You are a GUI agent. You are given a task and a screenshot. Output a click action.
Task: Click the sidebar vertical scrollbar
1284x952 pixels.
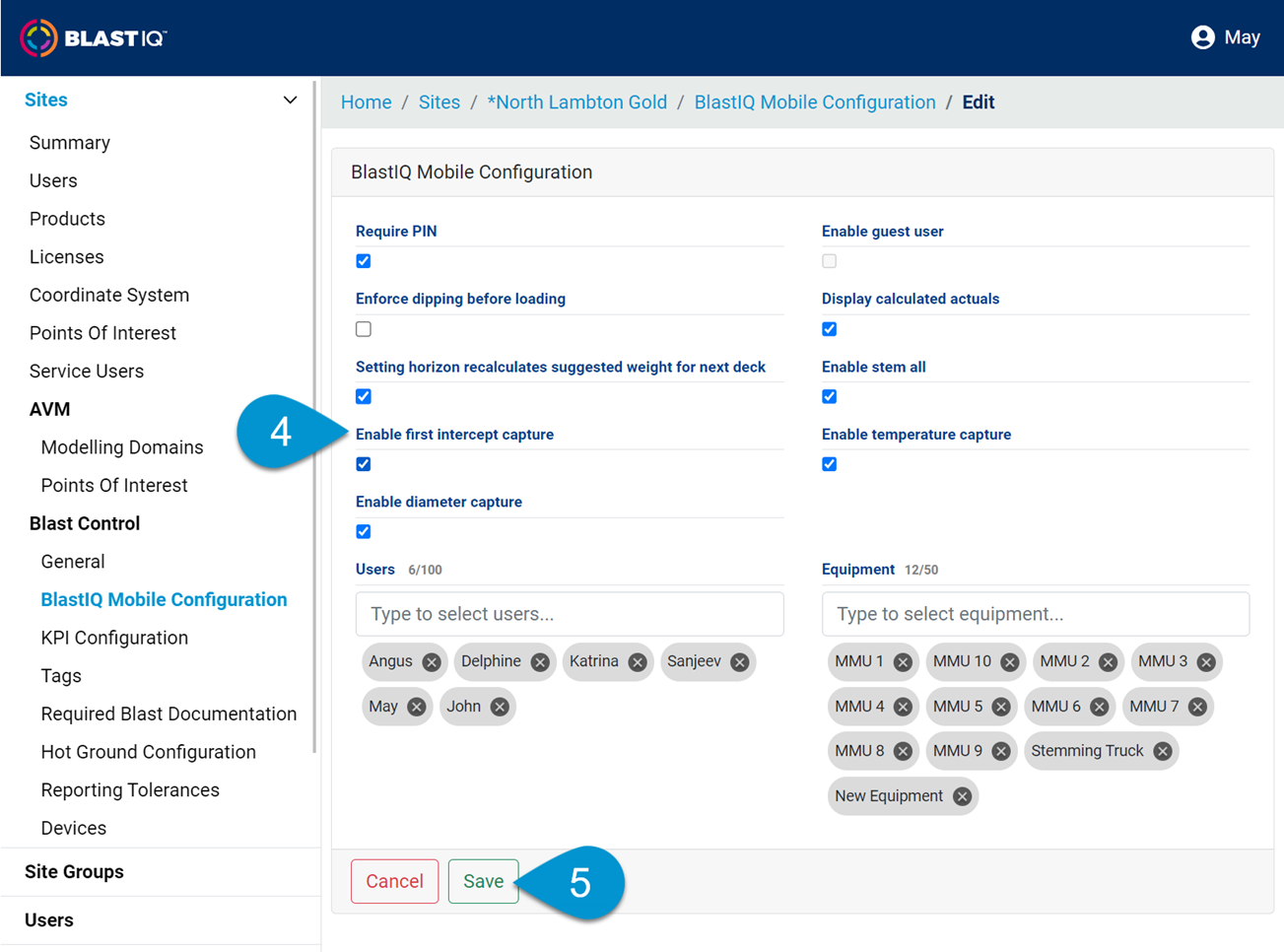[x=315, y=417]
